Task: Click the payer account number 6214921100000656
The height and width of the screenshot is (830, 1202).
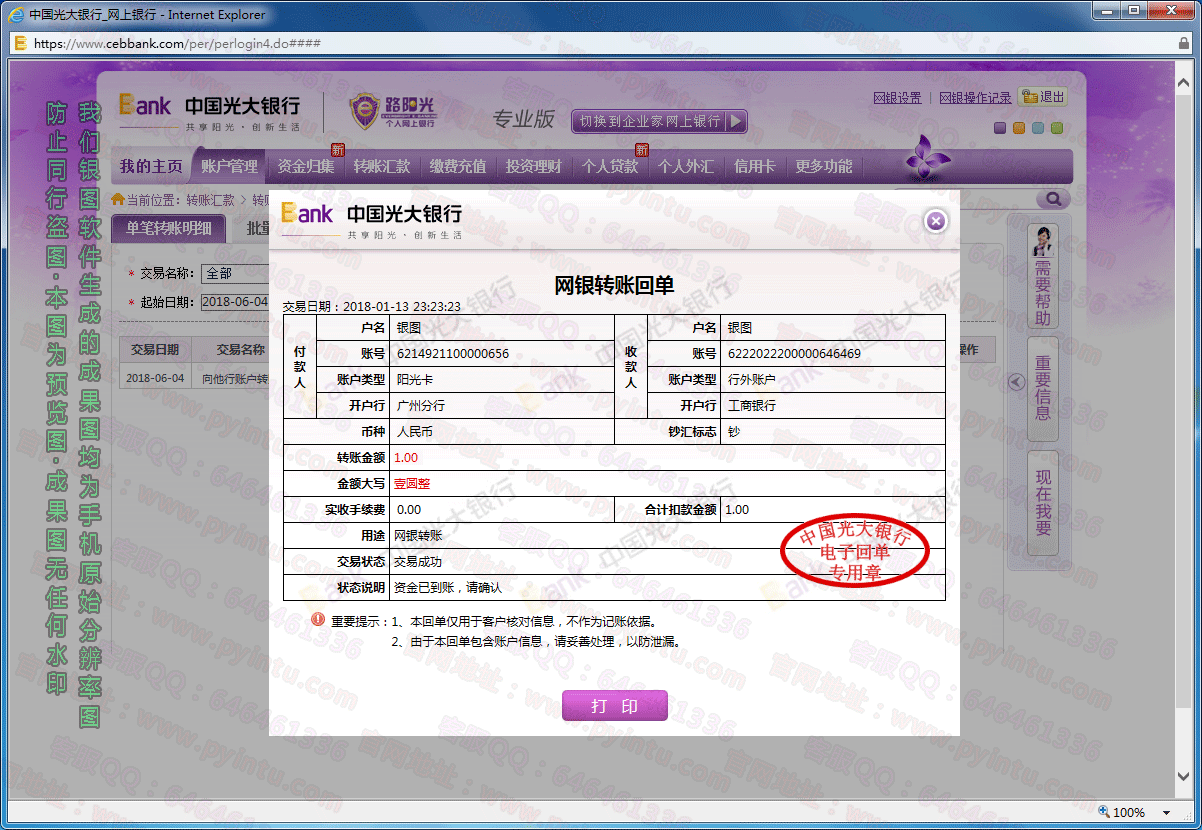Action: [453, 354]
